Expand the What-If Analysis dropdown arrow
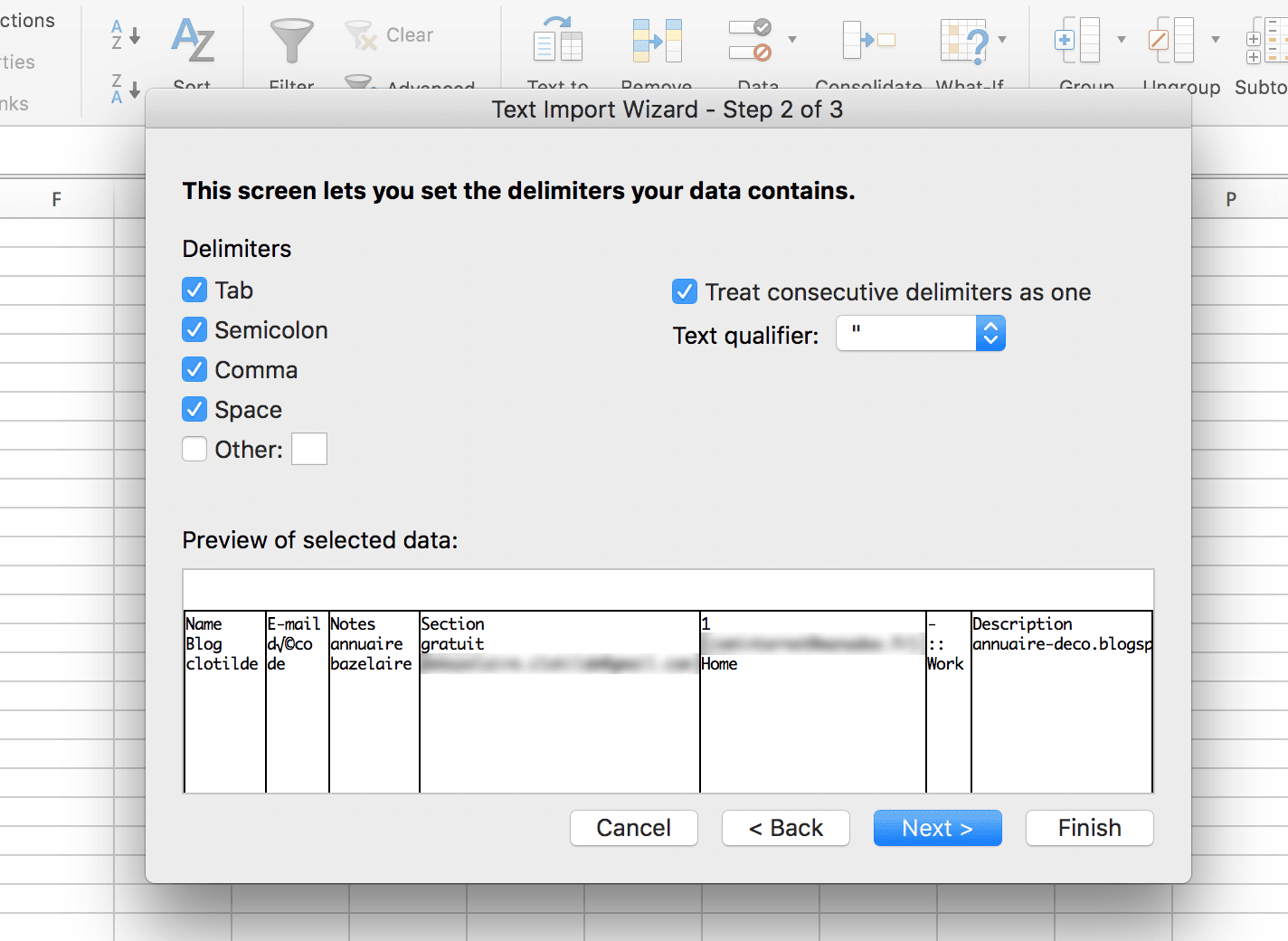The height and width of the screenshot is (941, 1288). 1002,40
